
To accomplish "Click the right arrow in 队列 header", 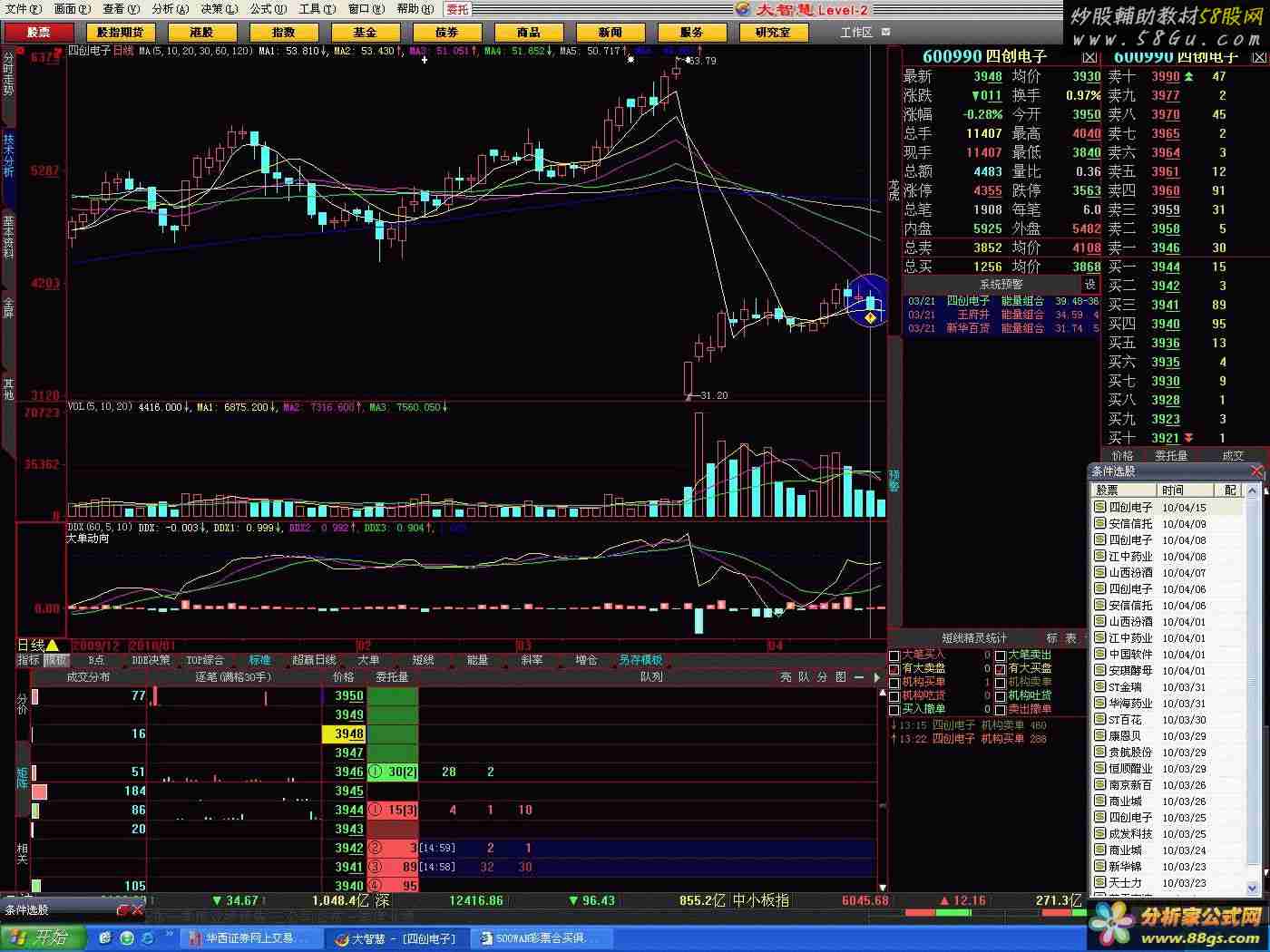I will click(x=876, y=677).
